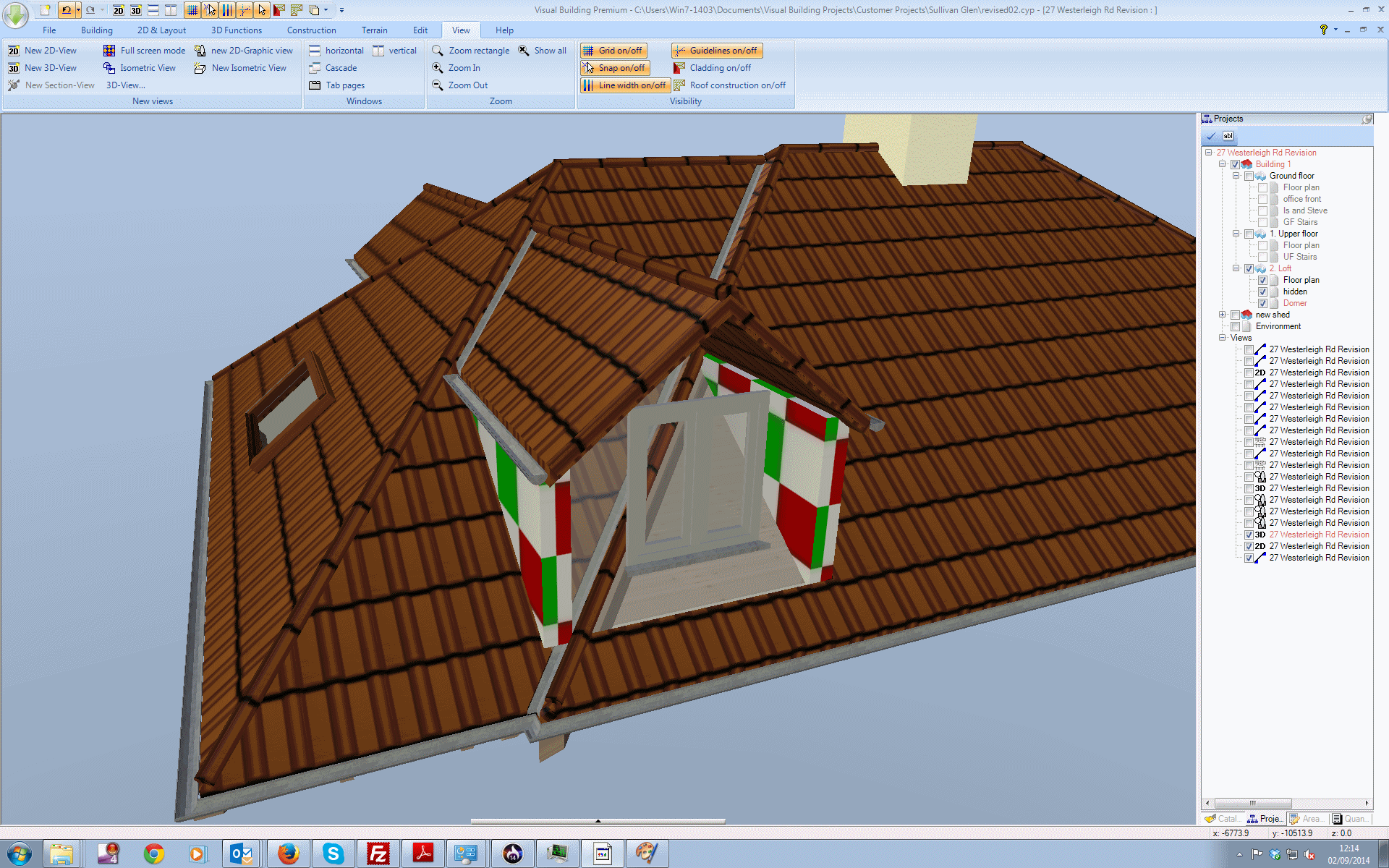Check the Ground floor checkbox
This screenshot has height=868, width=1389.
[x=1249, y=176]
